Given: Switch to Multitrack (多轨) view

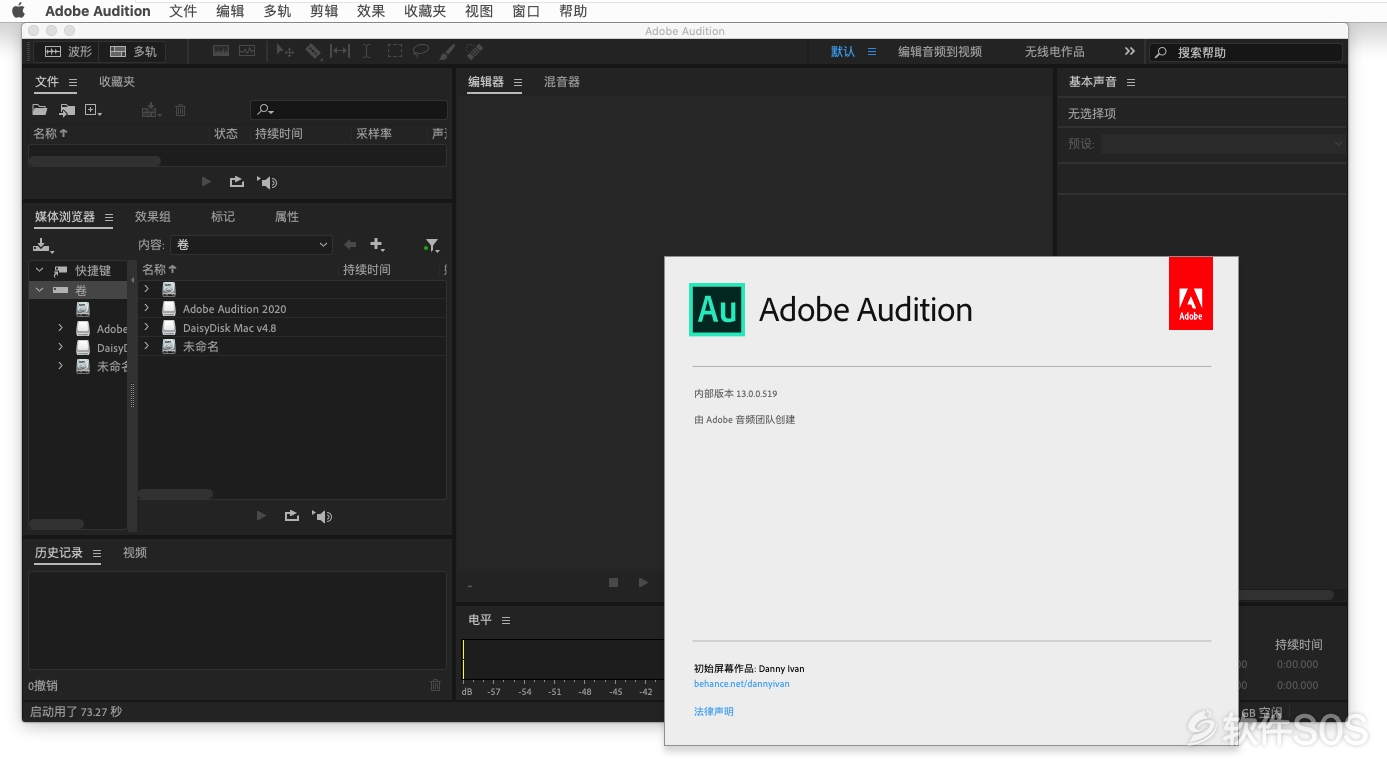Looking at the screenshot, I should pyautogui.click(x=133, y=52).
